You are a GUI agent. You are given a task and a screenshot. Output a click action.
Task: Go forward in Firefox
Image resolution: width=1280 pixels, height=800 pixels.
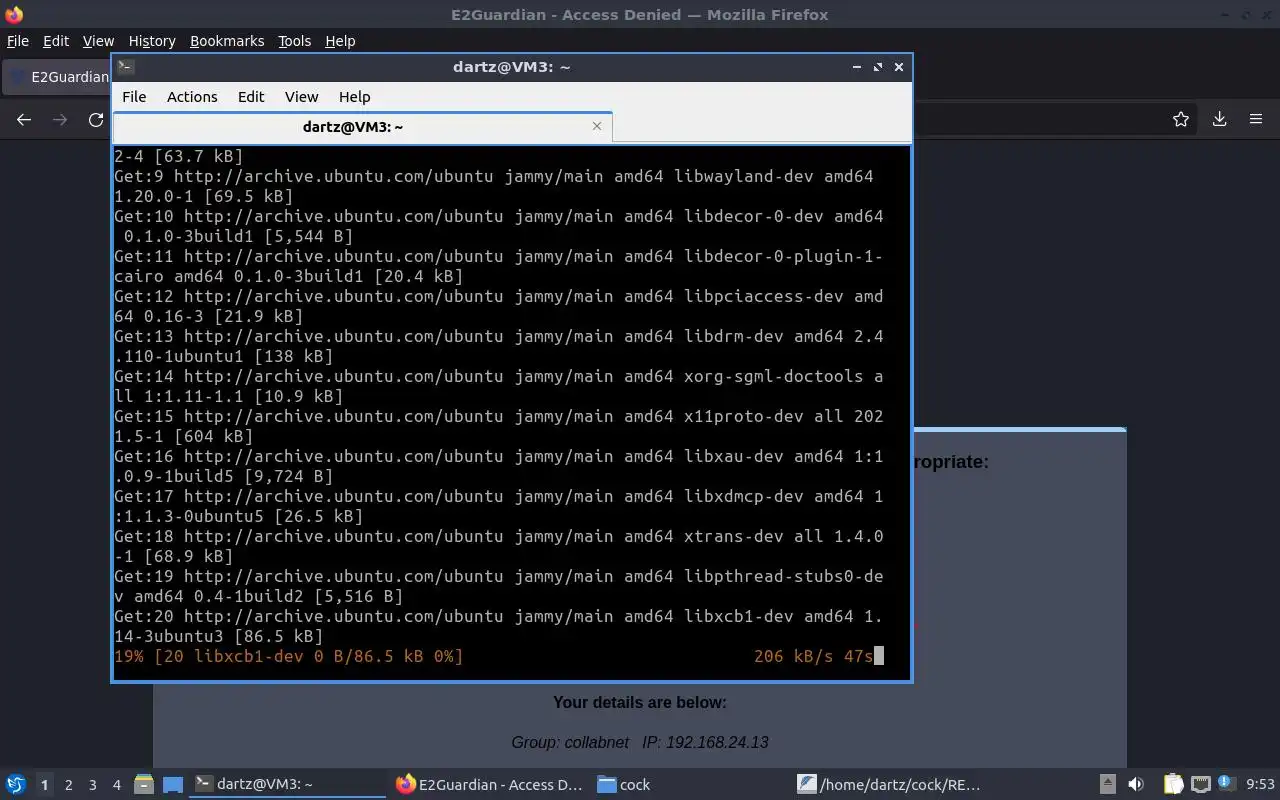click(x=60, y=119)
